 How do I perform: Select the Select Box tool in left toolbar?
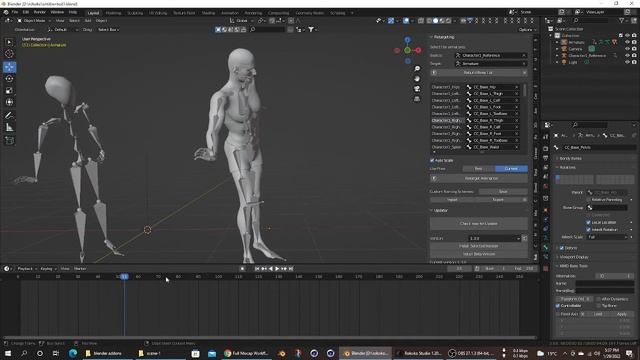(9, 42)
